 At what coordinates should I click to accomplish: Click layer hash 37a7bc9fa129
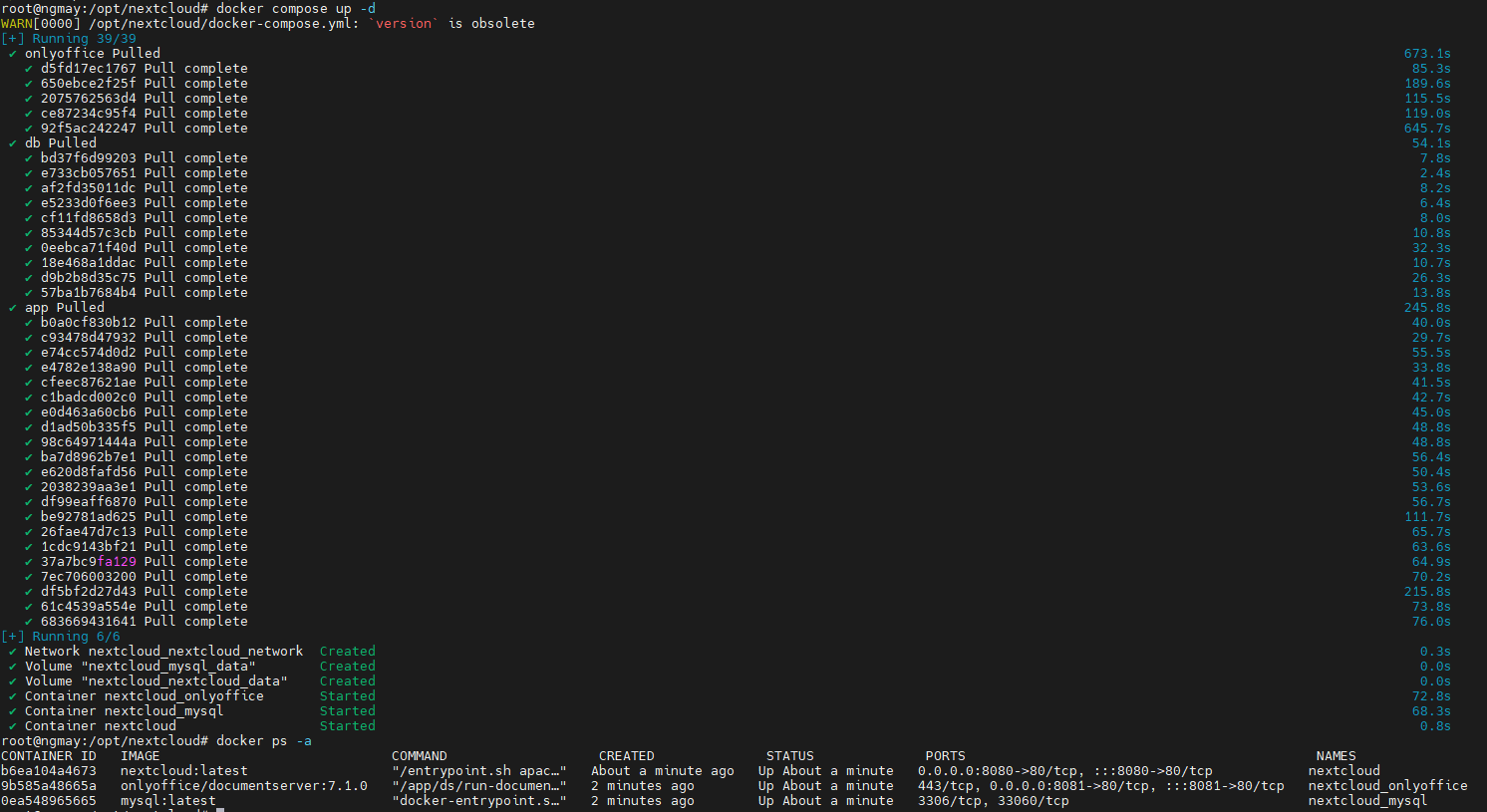(x=89, y=561)
